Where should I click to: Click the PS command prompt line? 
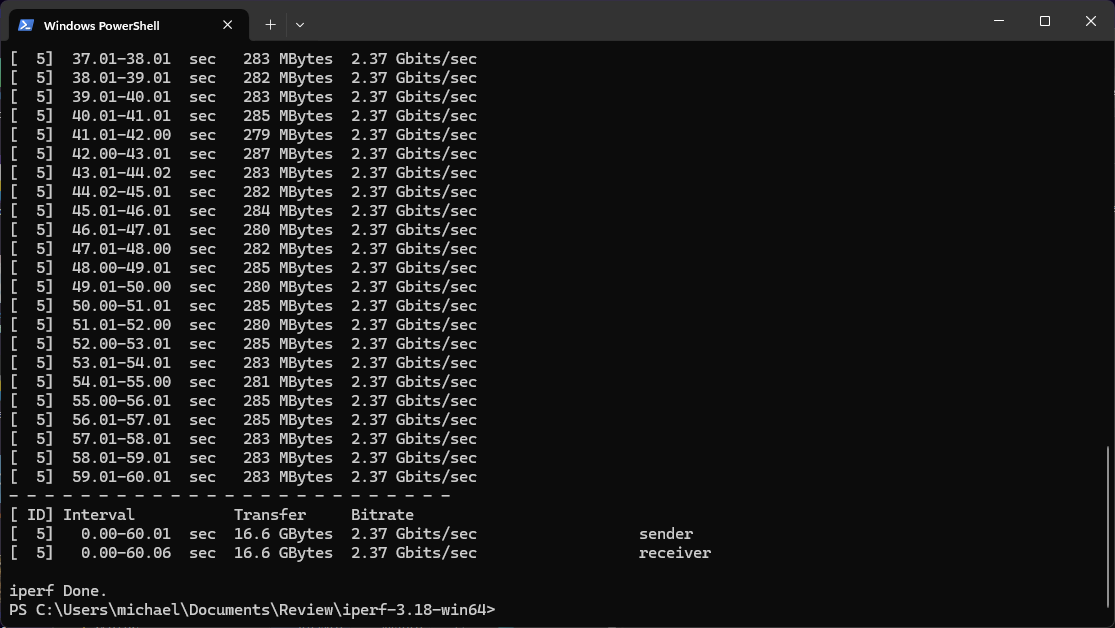click(252, 610)
